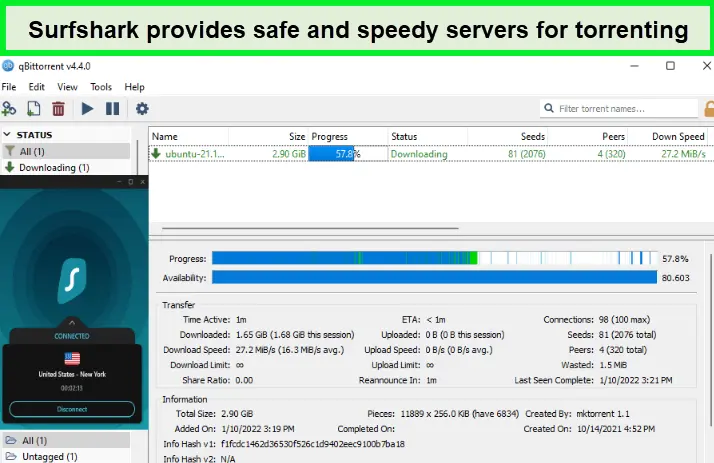Select the All (1) status filter

pos(66,151)
